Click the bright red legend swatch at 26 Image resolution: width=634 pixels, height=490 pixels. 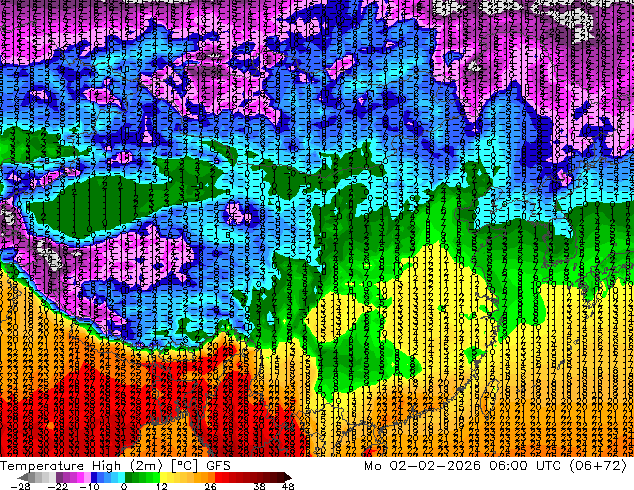click(x=218, y=477)
